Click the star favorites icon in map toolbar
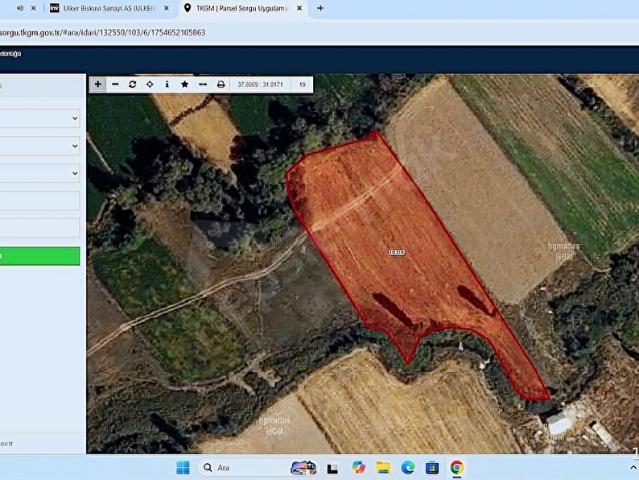The height and width of the screenshot is (480, 639). coord(185,84)
